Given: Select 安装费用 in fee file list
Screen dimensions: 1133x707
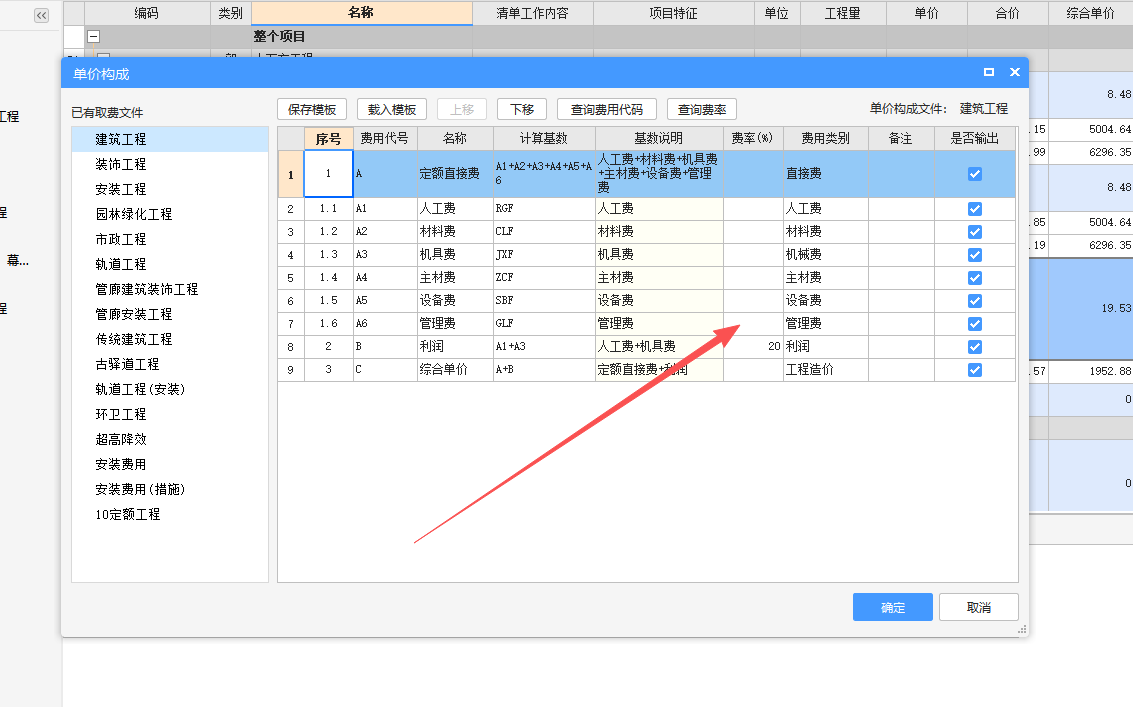Looking at the screenshot, I should click(x=170, y=464).
